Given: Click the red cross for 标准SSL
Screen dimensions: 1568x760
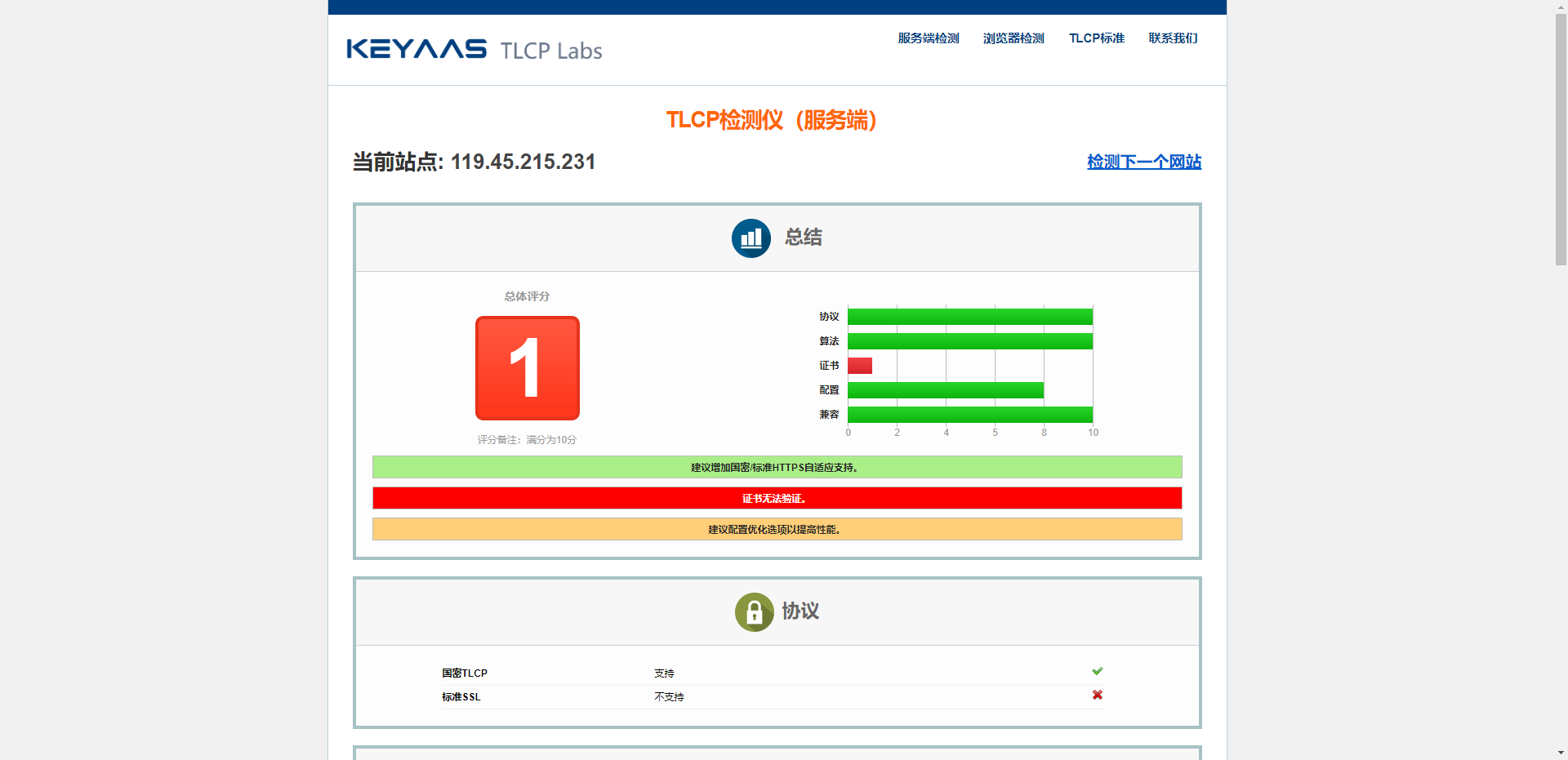Looking at the screenshot, I should pyautogui.click(x=1097, y=695).
